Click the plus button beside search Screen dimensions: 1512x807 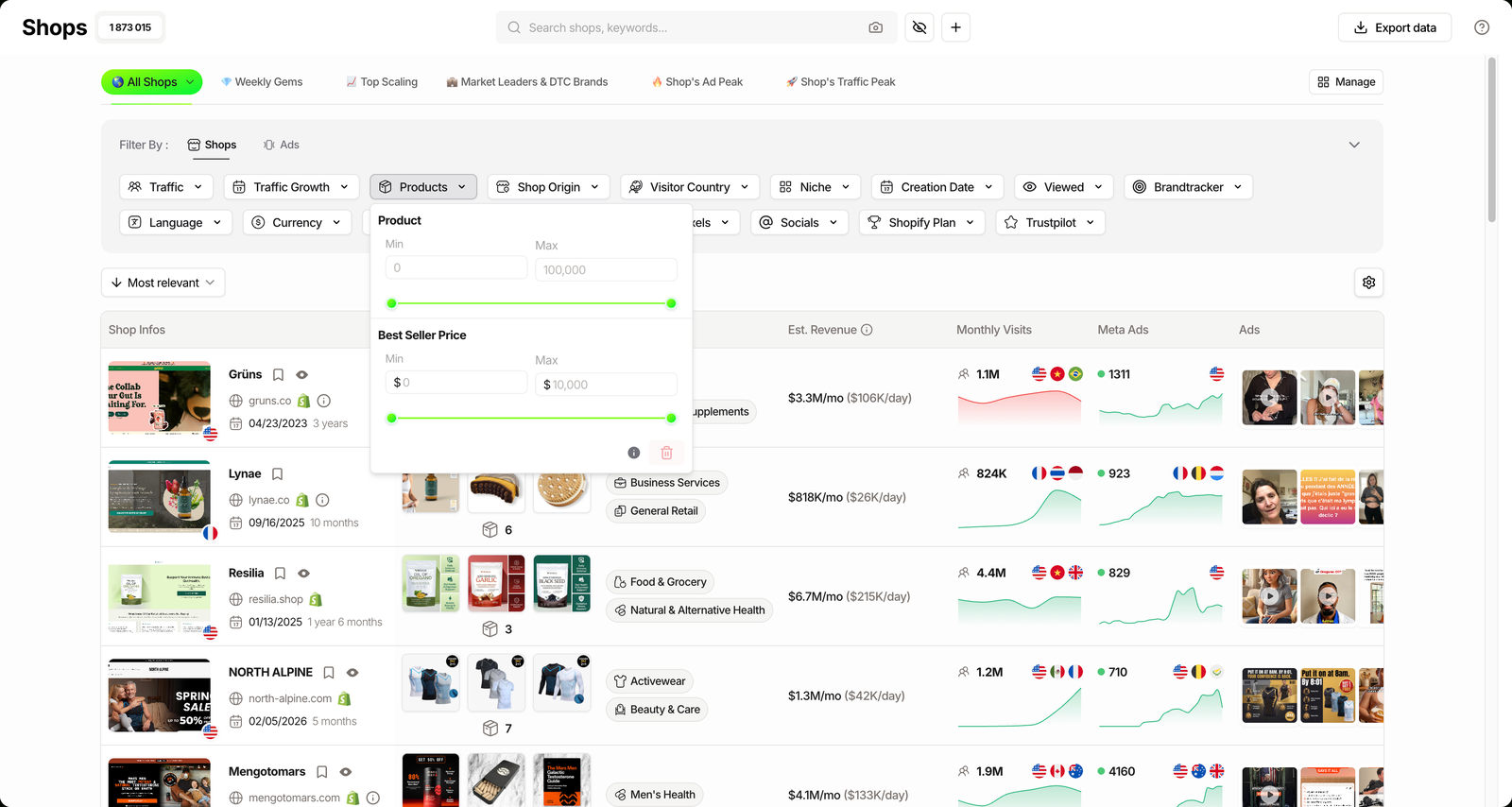[955, 27]
